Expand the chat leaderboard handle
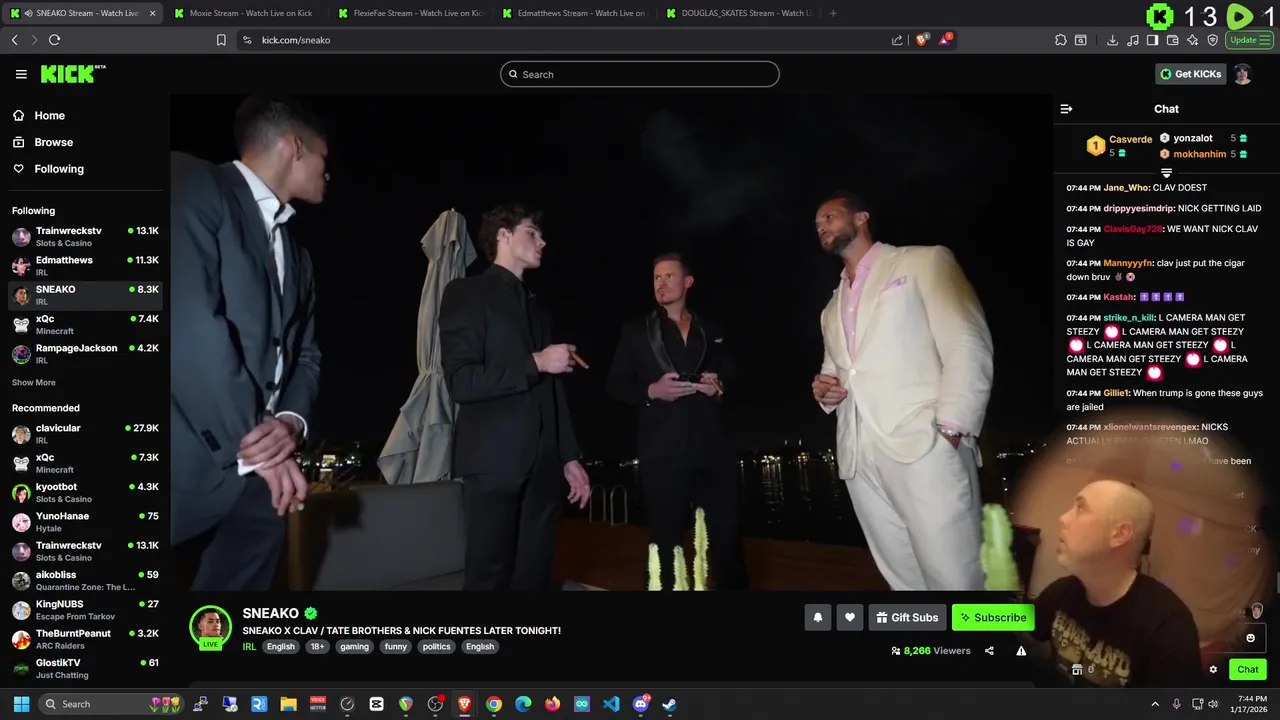 click(1166, 173)
